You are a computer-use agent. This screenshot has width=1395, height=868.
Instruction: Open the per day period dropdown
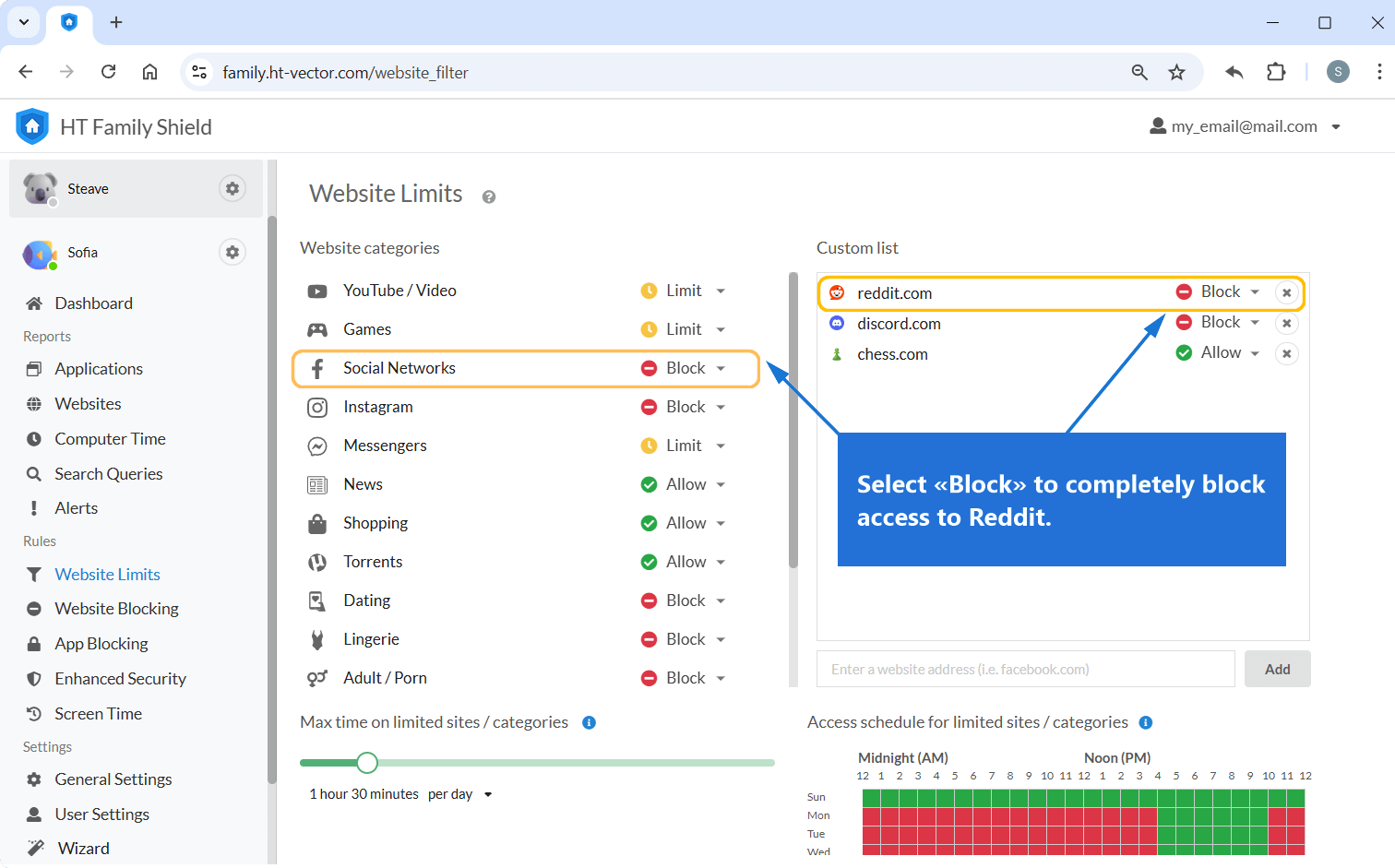pyautogui.click(x=460, y=794)
